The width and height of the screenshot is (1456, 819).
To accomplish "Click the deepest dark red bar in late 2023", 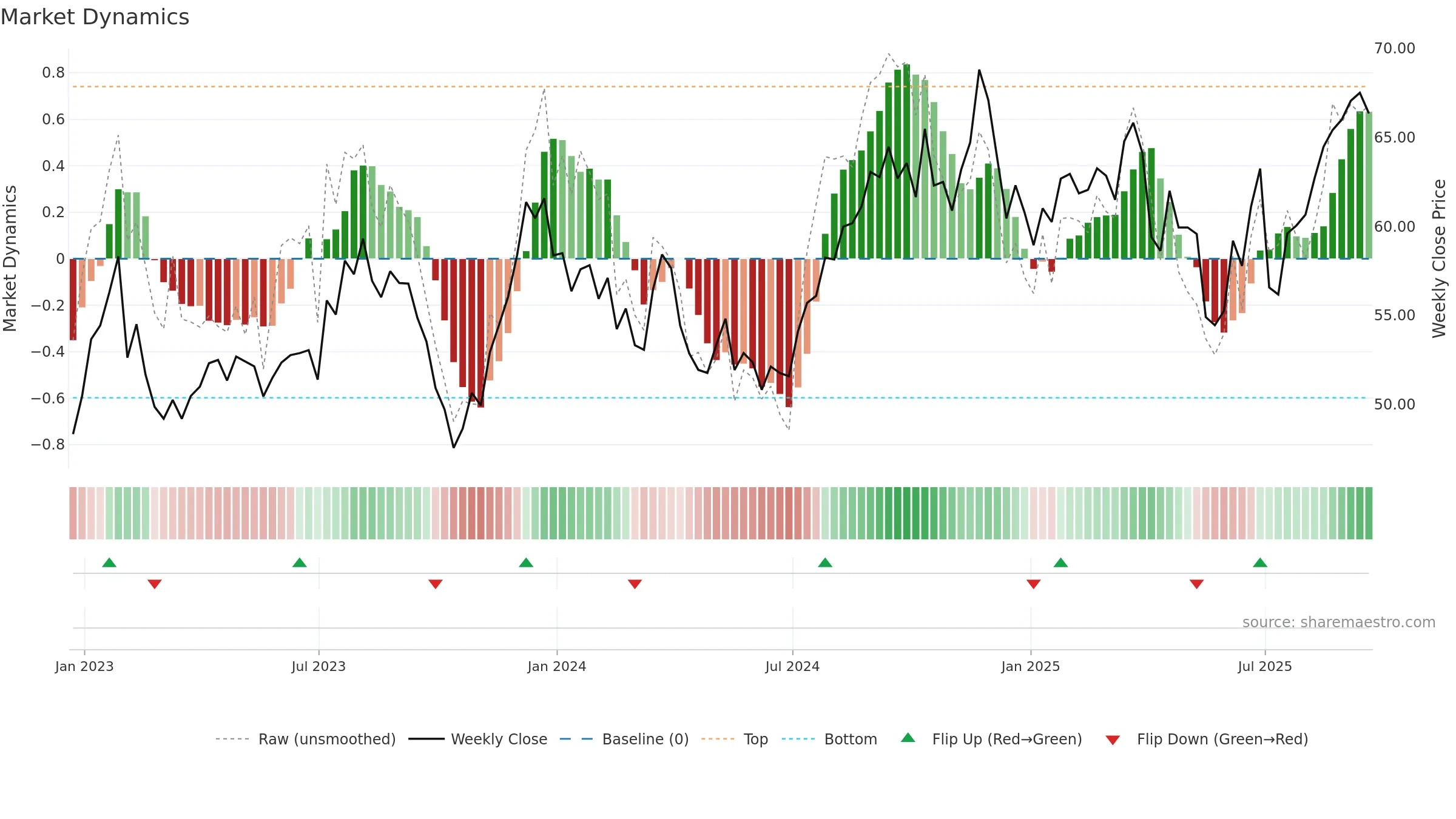I will (480, 333).
